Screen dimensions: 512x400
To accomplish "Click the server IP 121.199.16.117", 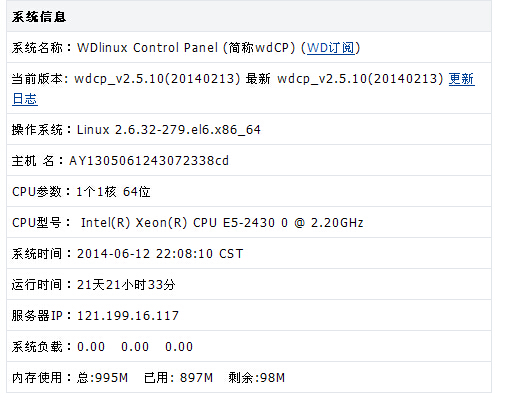I will coord(128,316).
